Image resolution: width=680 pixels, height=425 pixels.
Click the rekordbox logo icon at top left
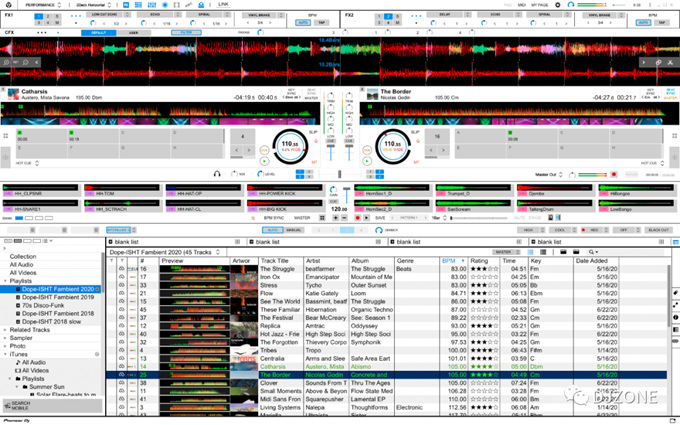(9, 5)
